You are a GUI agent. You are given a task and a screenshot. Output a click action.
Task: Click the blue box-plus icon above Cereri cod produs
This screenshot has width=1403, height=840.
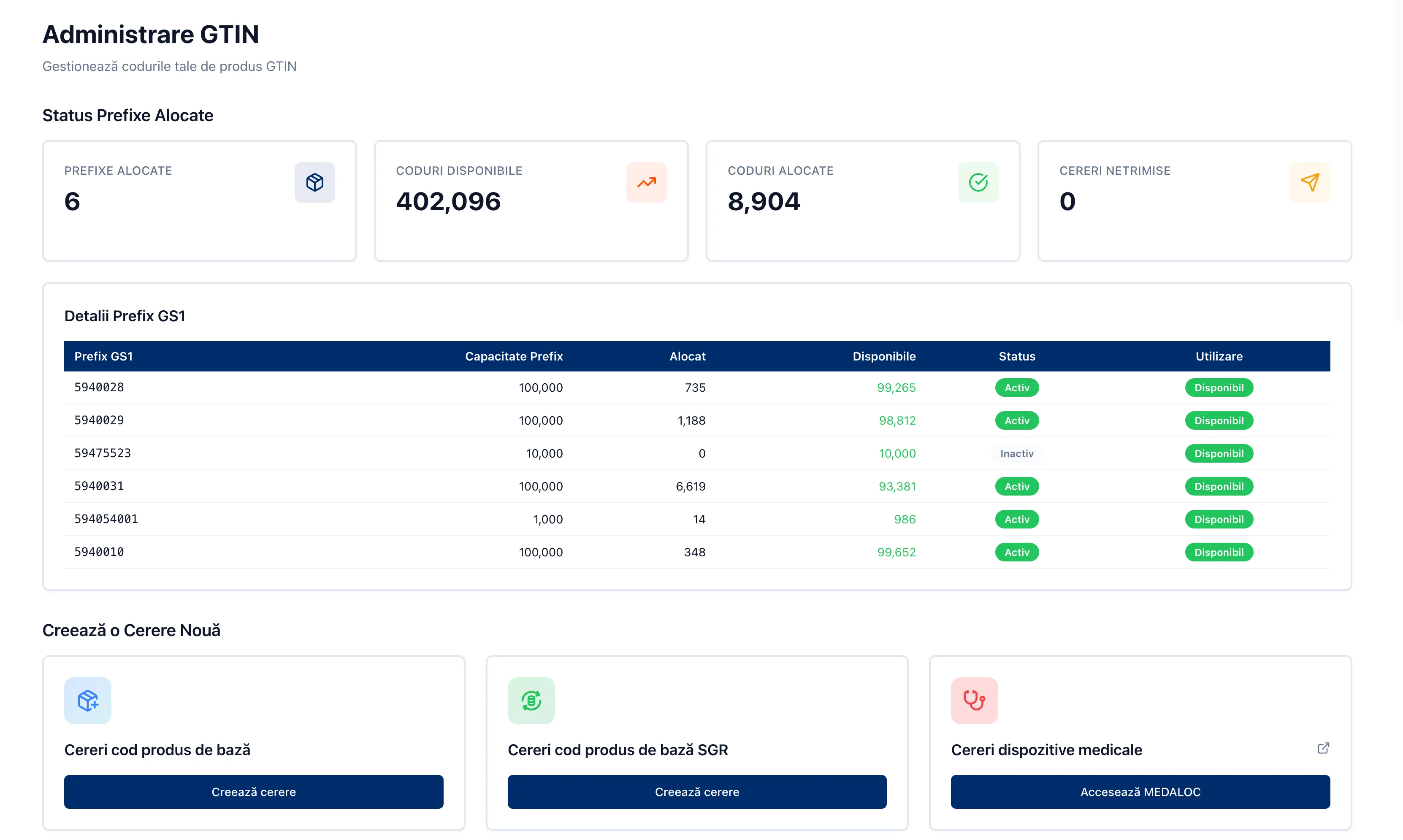point(88,700)
